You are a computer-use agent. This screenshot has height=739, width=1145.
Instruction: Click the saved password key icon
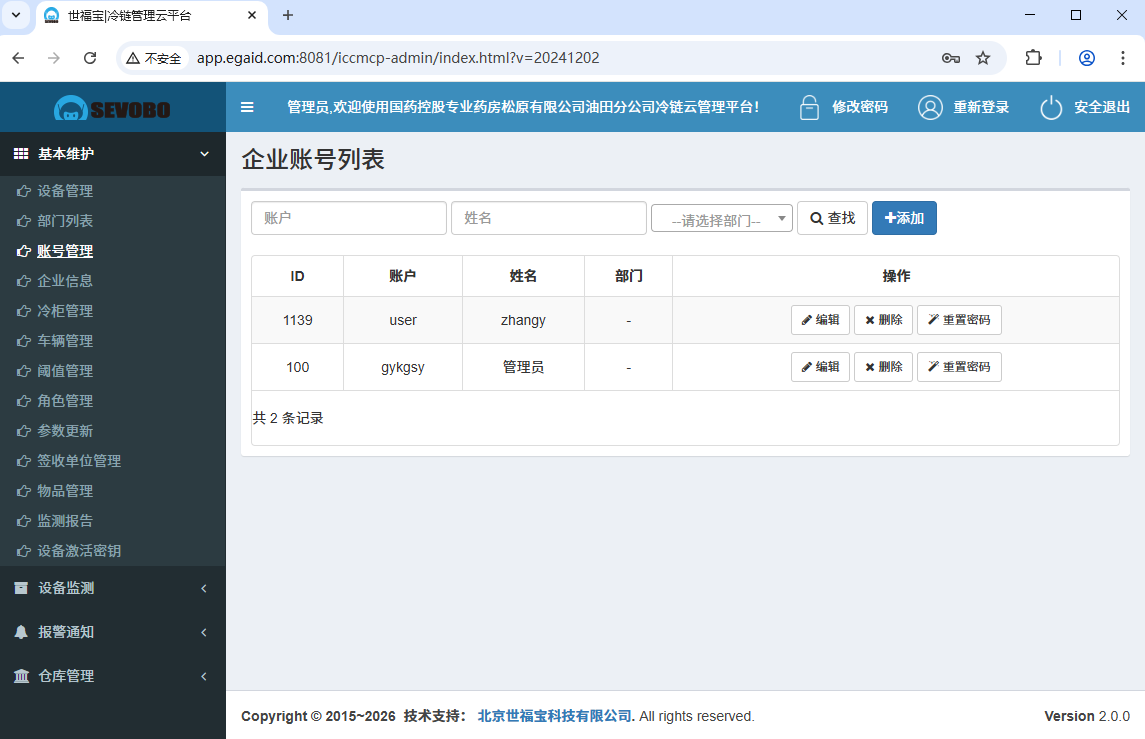point(950,58)
